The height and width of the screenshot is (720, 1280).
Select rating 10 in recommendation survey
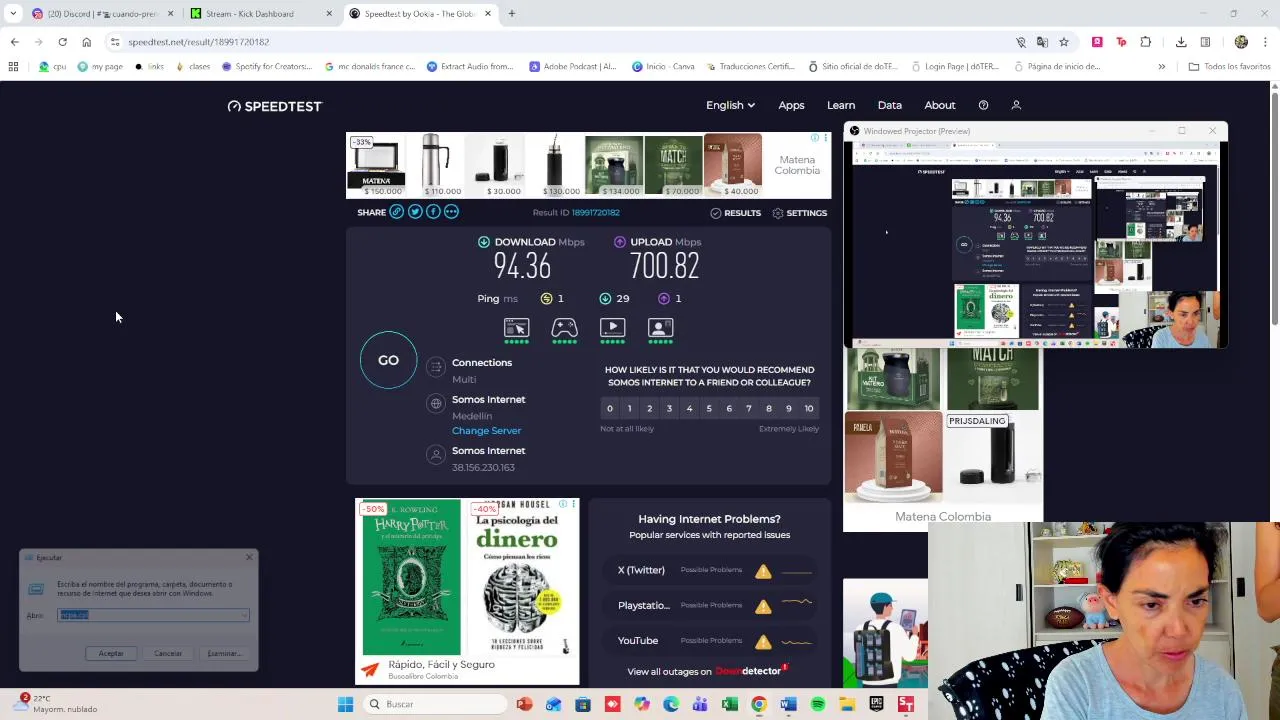coord(809,408)
